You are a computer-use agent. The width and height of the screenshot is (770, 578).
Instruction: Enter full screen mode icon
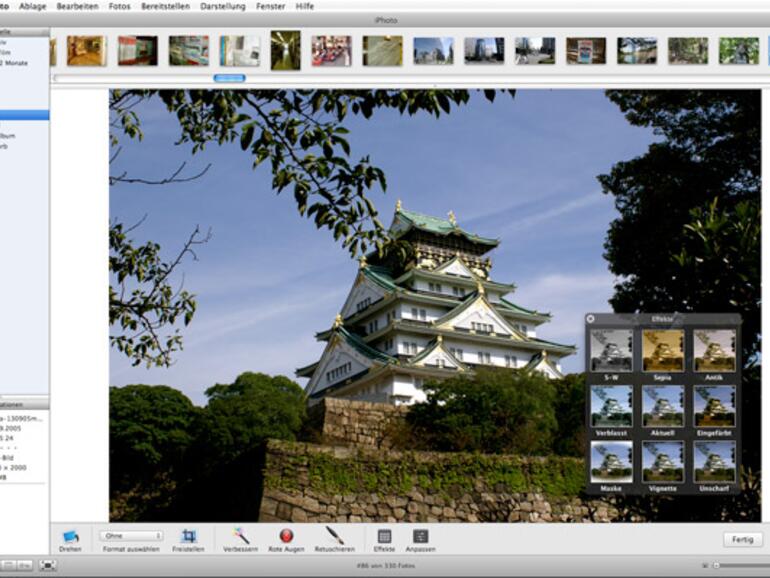click(x=48, y=565)
